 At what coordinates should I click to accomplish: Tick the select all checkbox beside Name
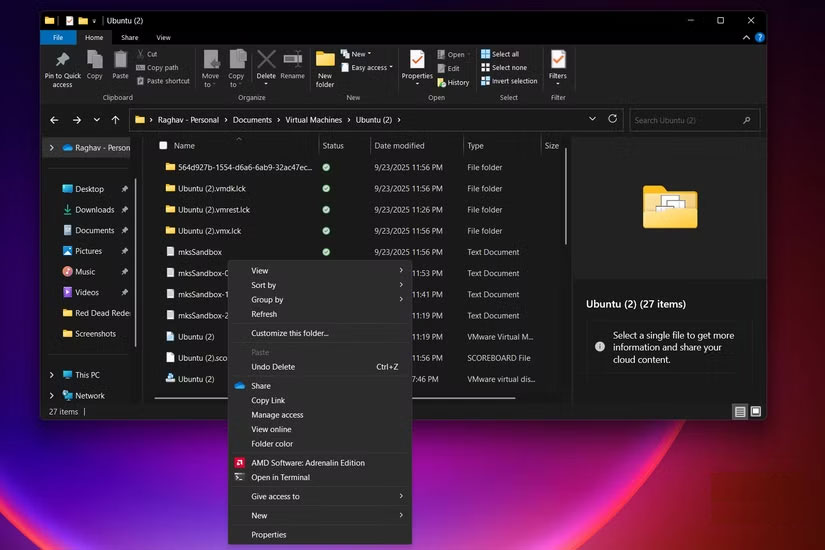tap(163, 146)
